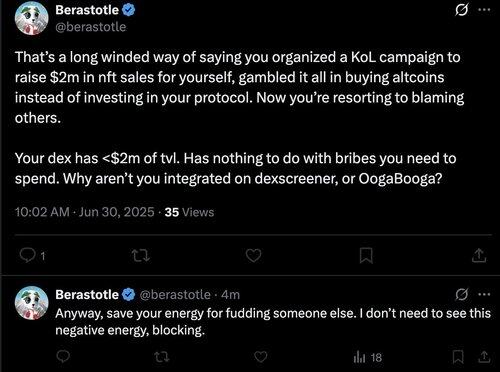Bookmark the main tweet
500x372 pixels.
[366, 256]
